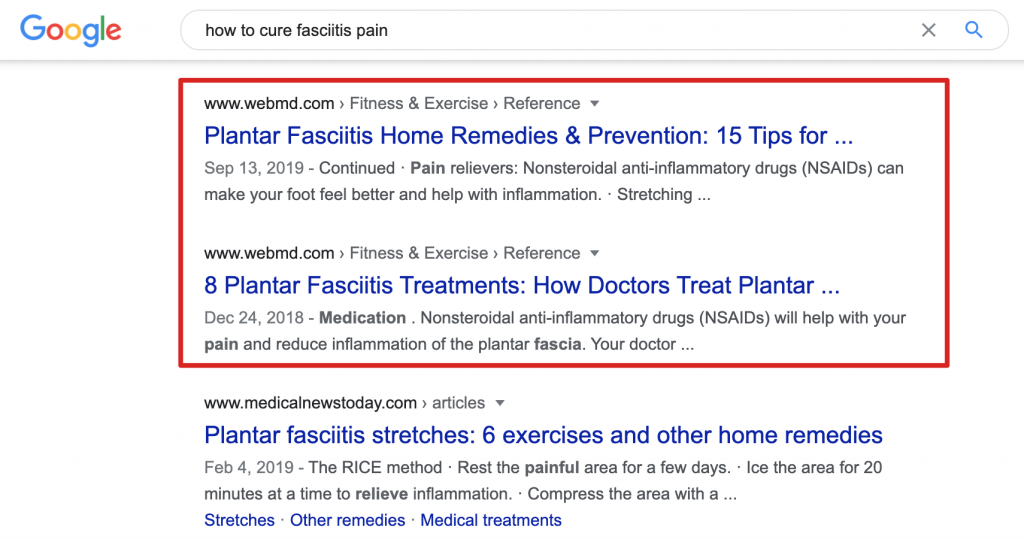Click www.webmd.com URL above "8 Plantar Fasciitis Treatments"
This screenshot has width=1024, height=539.
pos(269,254)
